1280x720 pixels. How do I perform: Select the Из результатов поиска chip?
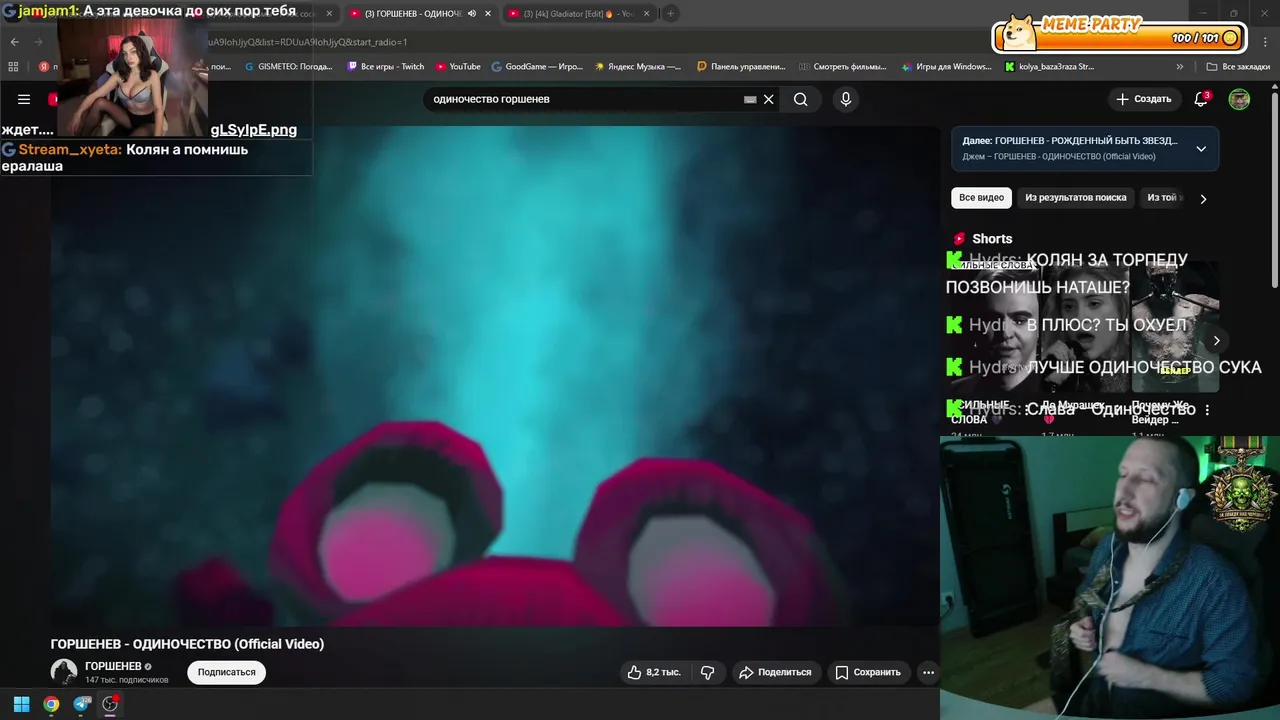[1075, 198]
